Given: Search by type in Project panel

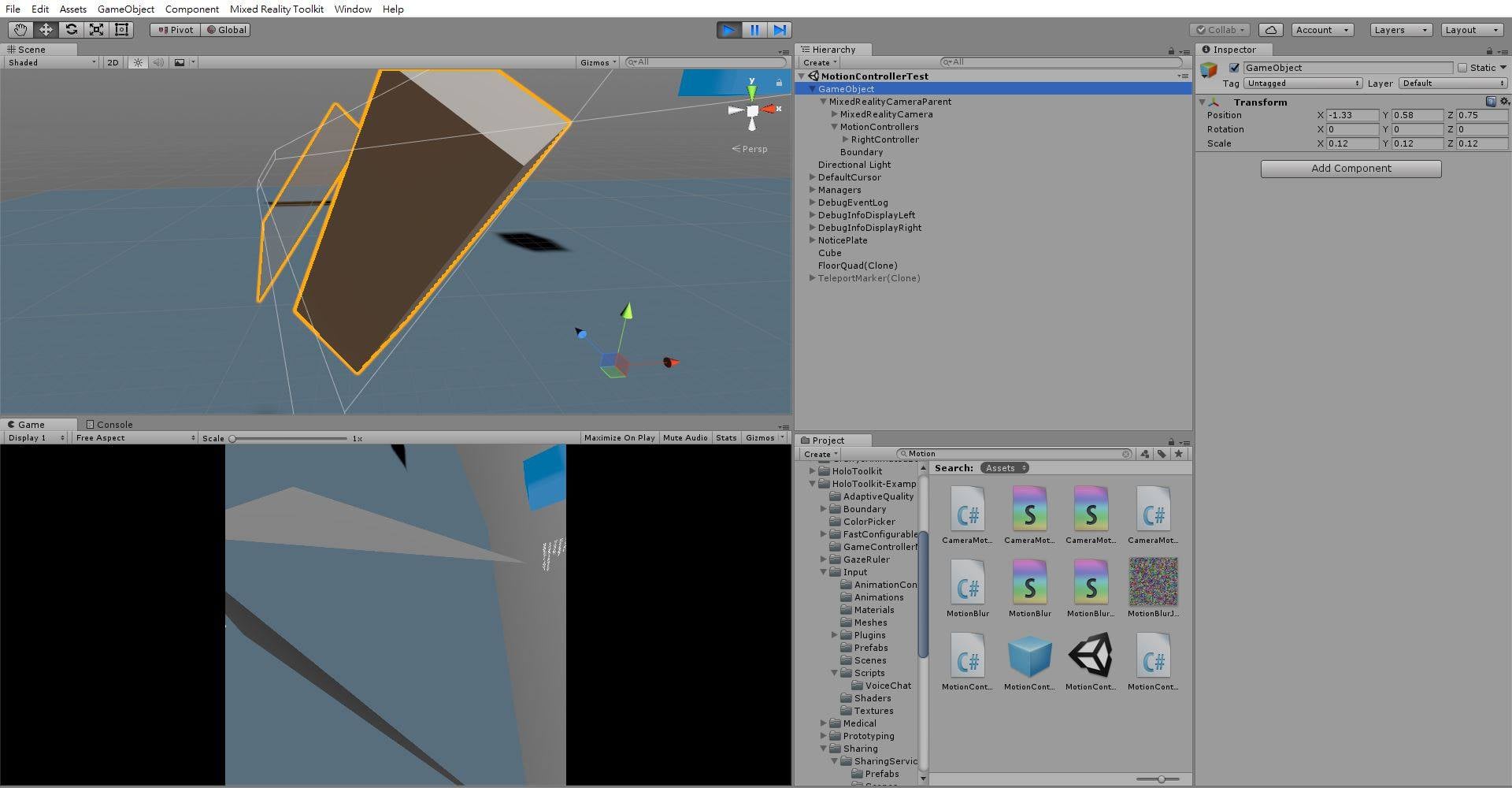Looking at the screenshot, I should pyautogui.click(x=1144, y=454).
